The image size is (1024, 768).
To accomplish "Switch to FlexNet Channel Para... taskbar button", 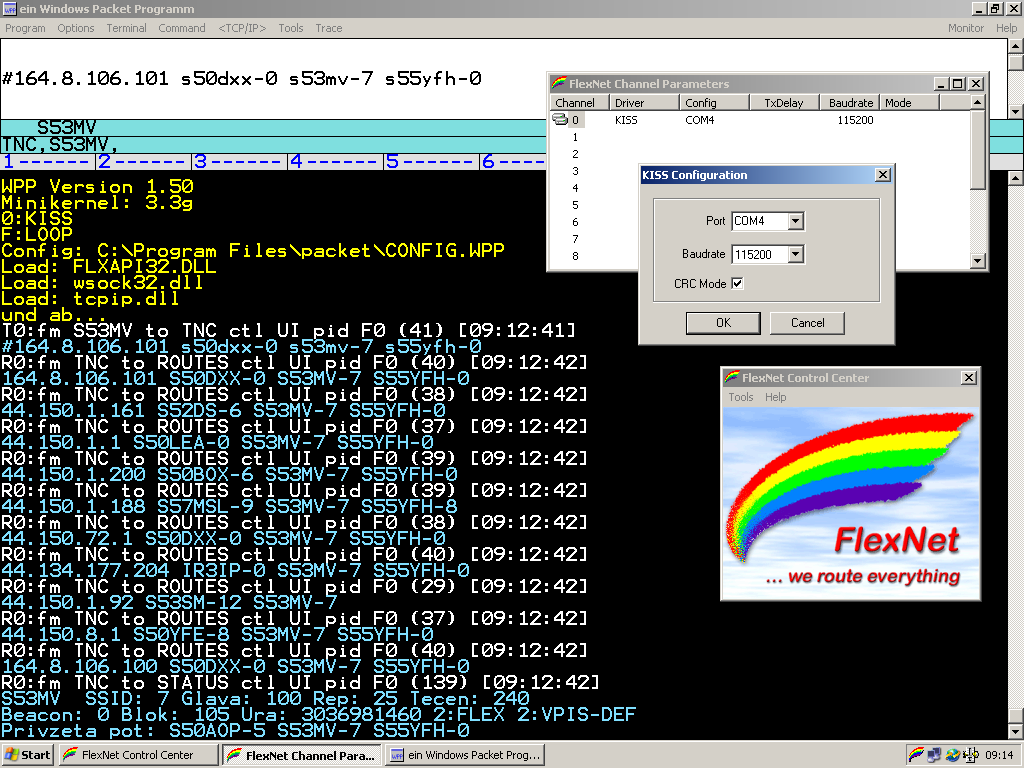I will (x=302, y=755).
